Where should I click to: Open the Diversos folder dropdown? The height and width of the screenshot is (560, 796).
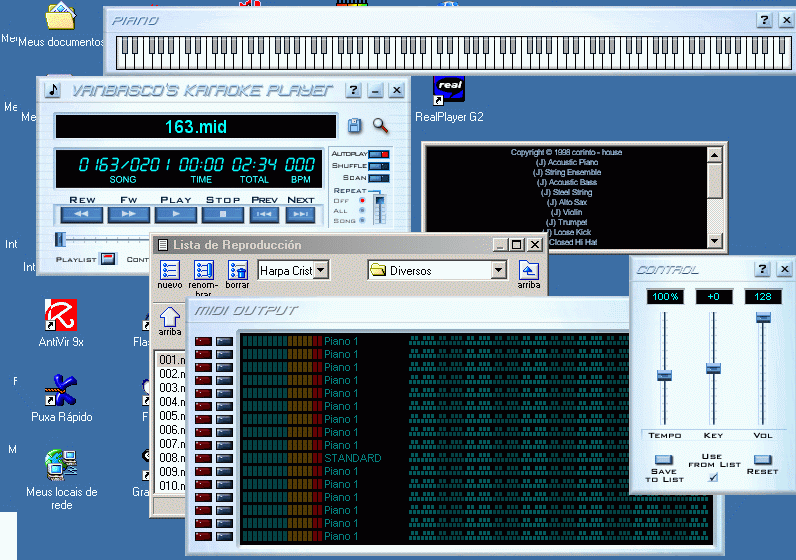point(499,270)
